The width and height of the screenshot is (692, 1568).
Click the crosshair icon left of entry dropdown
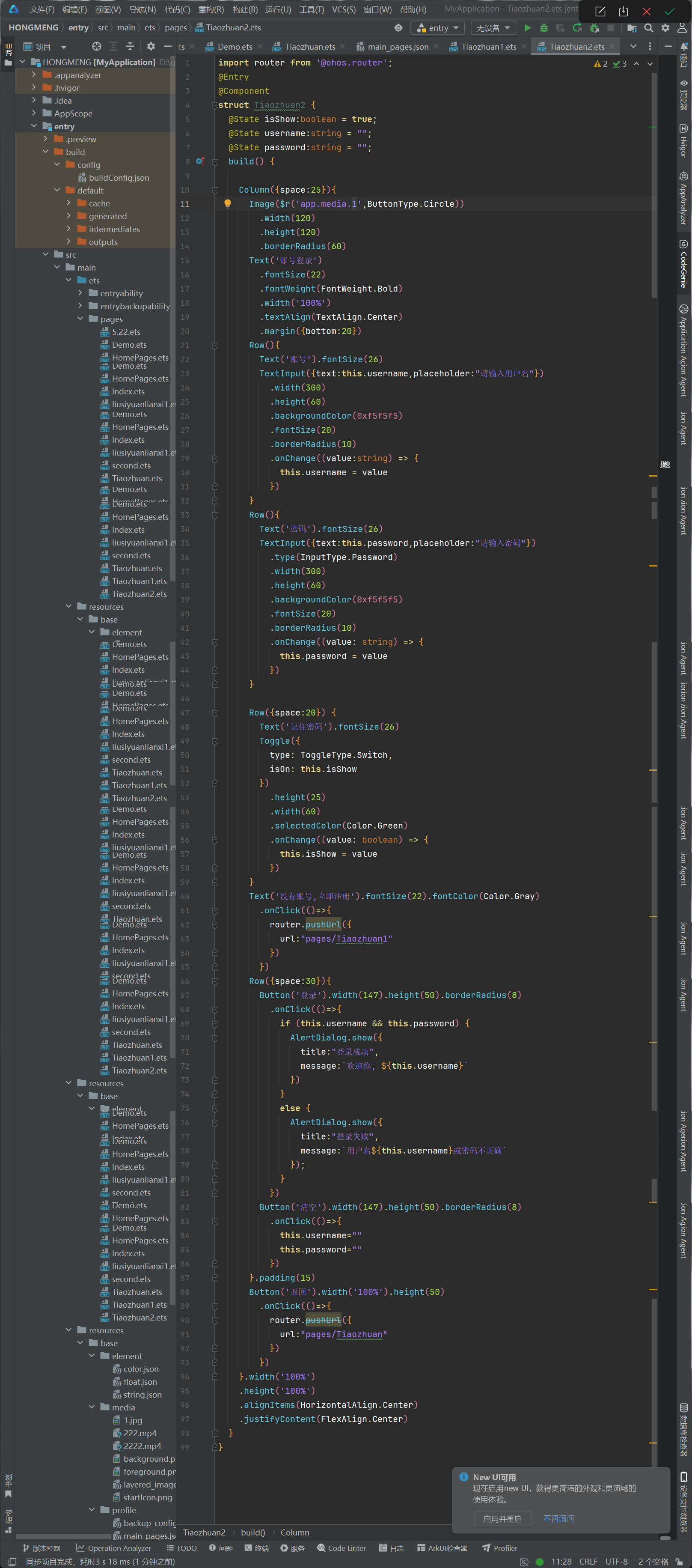[398, 28]
